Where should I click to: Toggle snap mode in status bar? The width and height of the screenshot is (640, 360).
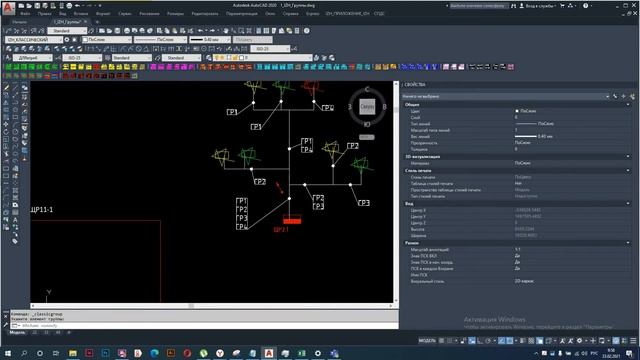[449, 340]
